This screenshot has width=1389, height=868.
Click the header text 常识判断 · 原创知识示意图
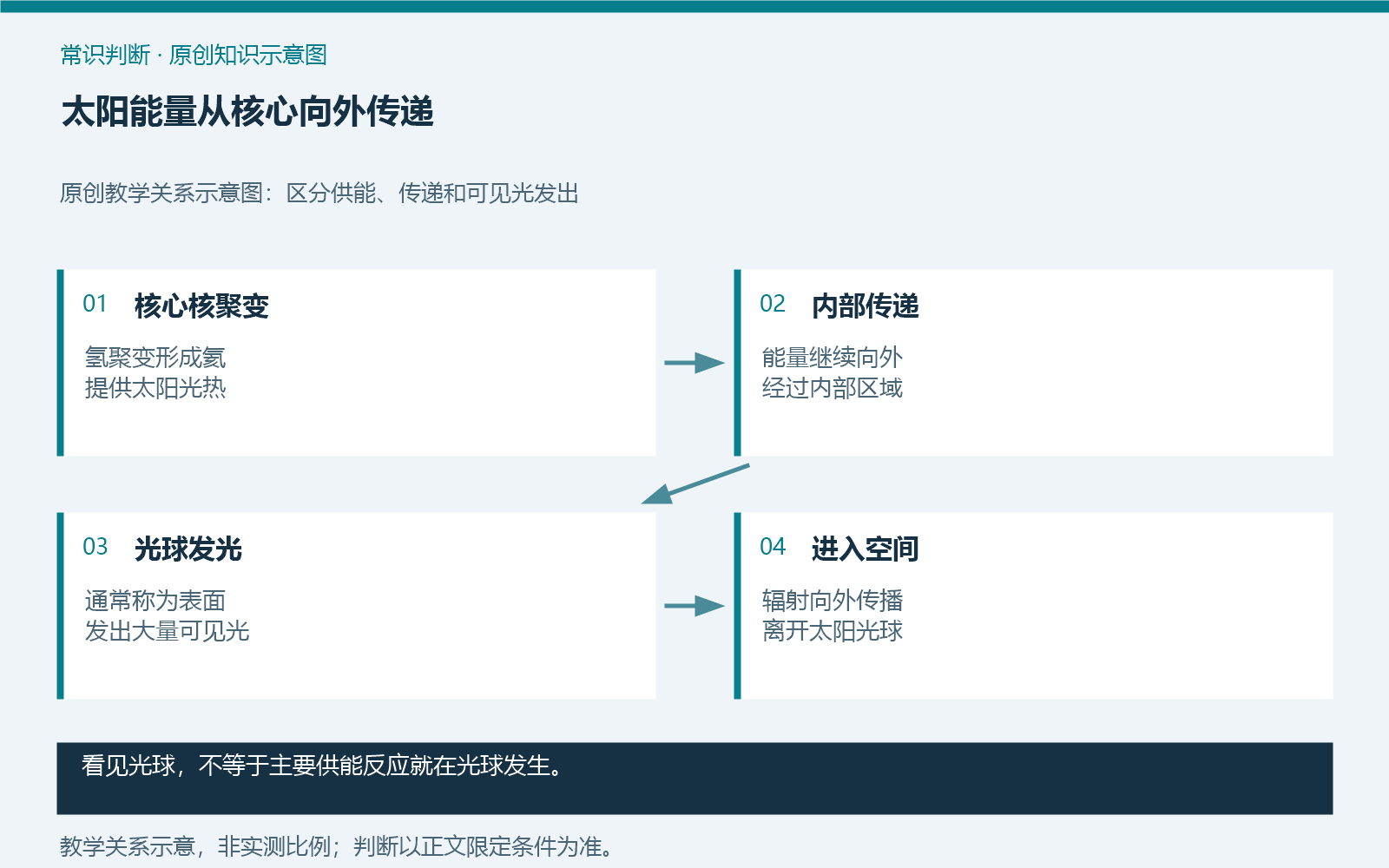coord(194,55)
